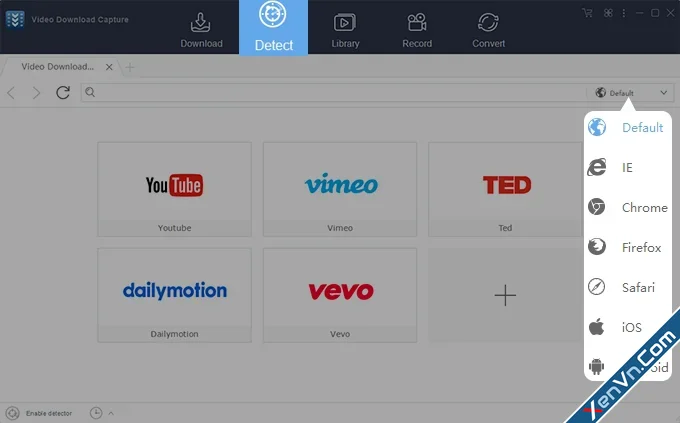The image size is (680, 423).
Task: Add a new site with plus tile
Action: point(505,295)
